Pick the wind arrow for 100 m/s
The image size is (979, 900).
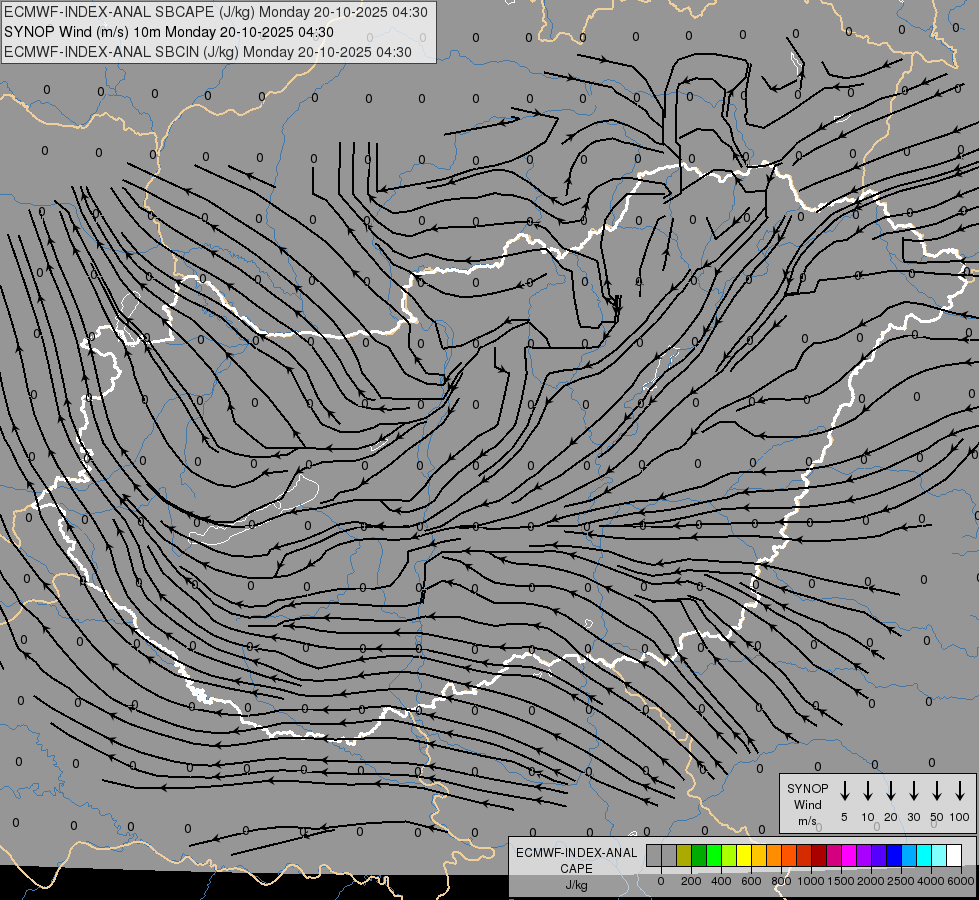pyautogui.click(x=960, y=791)
